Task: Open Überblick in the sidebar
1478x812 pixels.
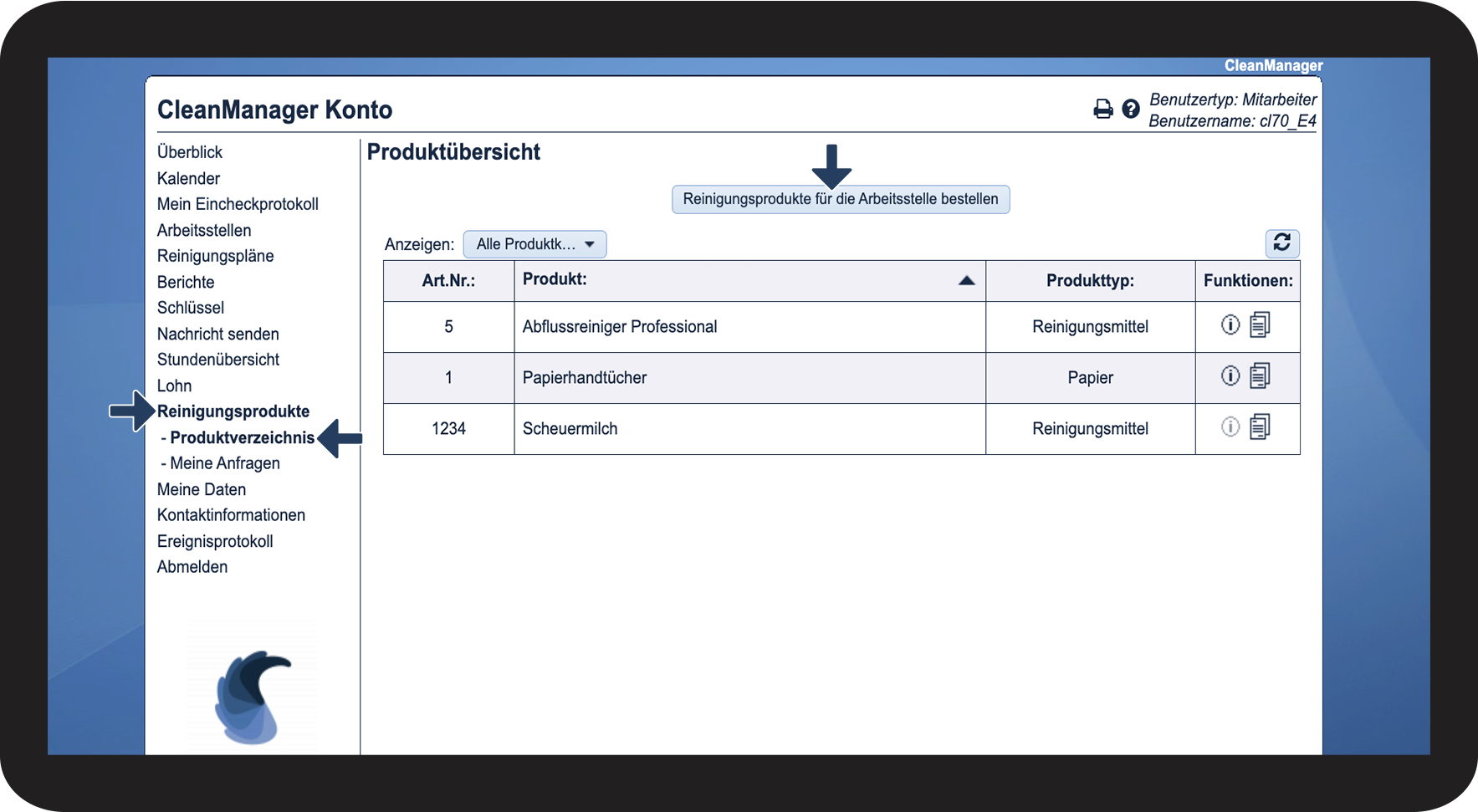Action: (x=190, y=152)
